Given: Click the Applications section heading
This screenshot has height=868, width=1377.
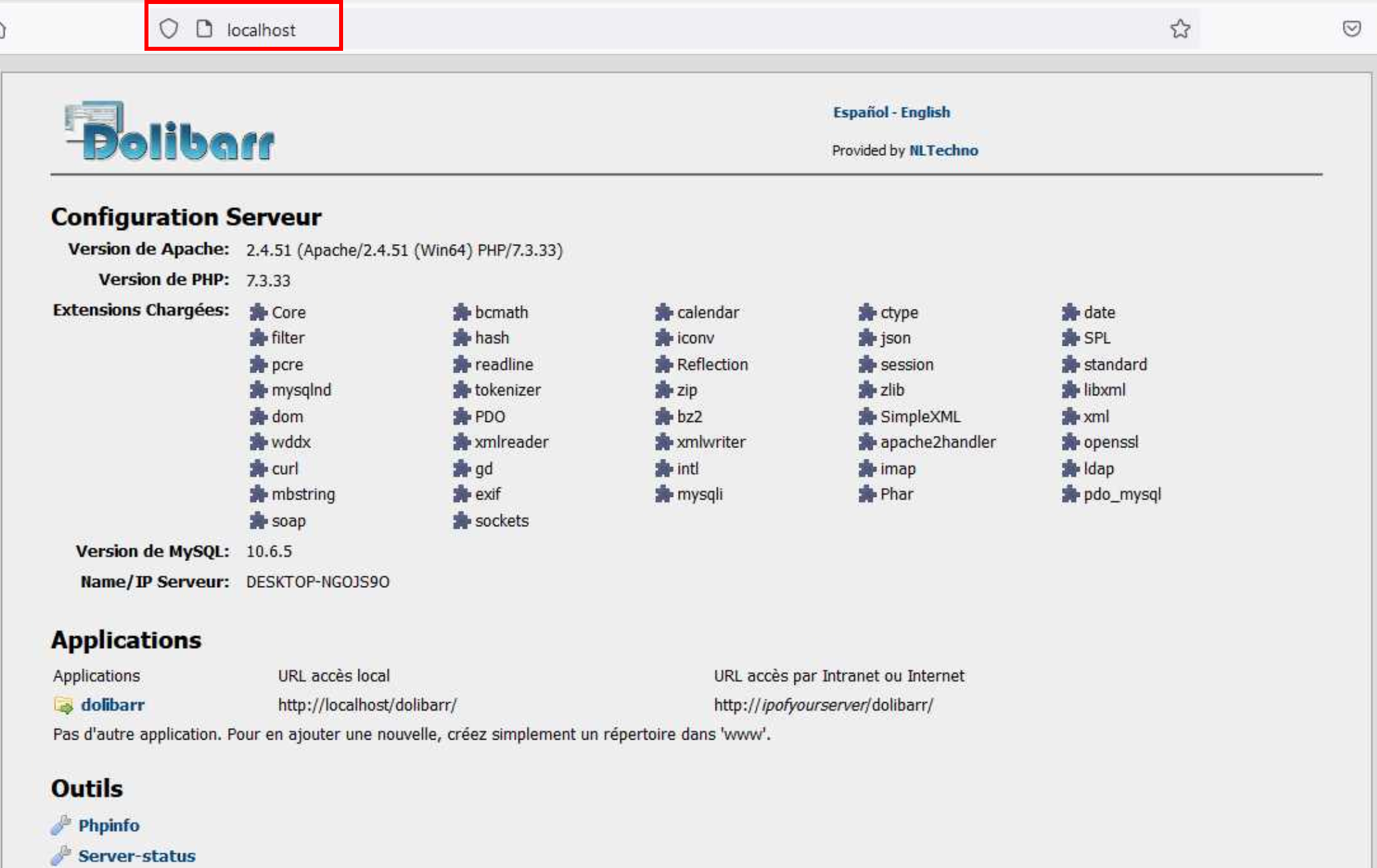Looking at the screenshot, I should pyautogui.click(x=126, y=640).
